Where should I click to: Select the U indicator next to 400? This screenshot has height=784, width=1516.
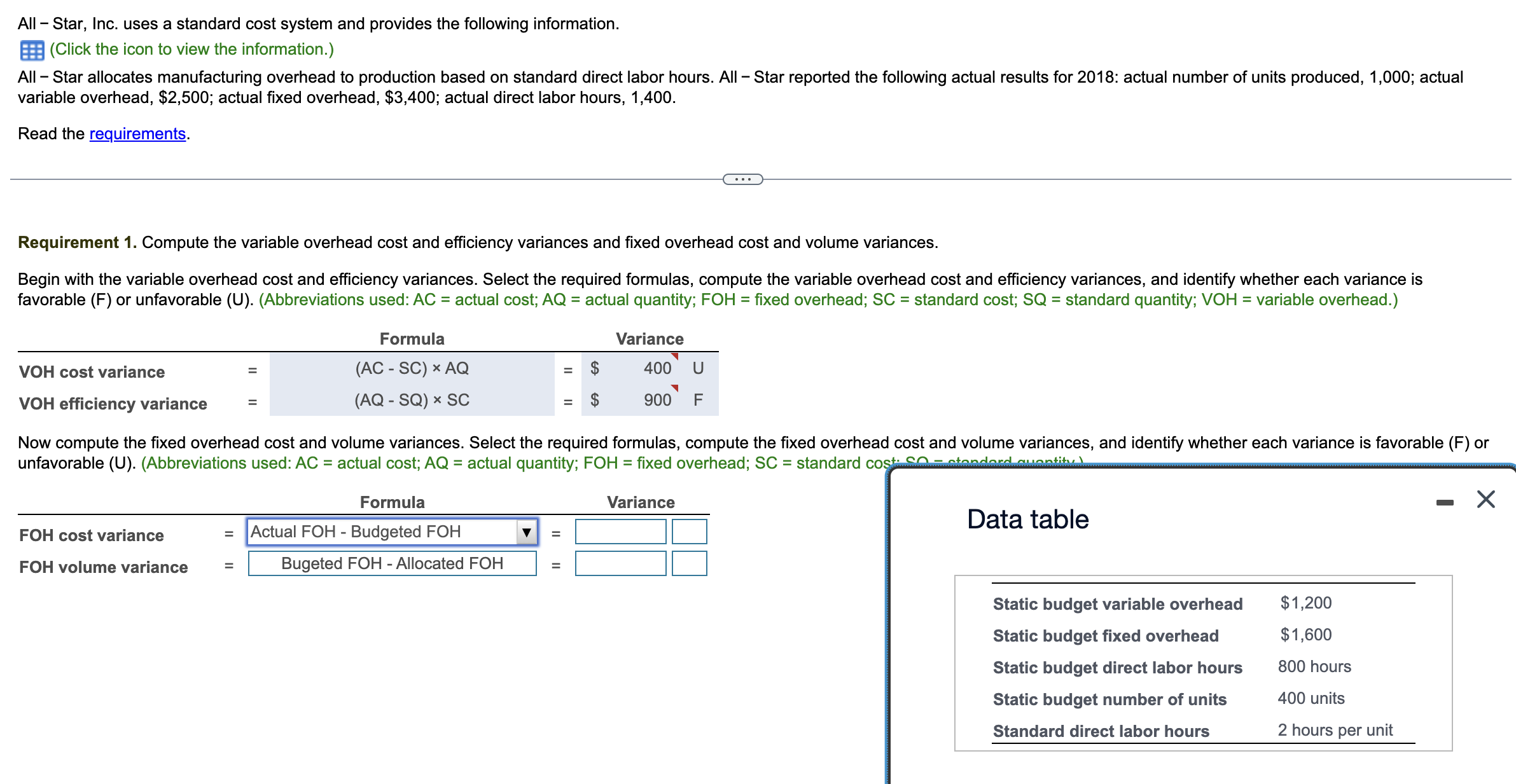698,368
